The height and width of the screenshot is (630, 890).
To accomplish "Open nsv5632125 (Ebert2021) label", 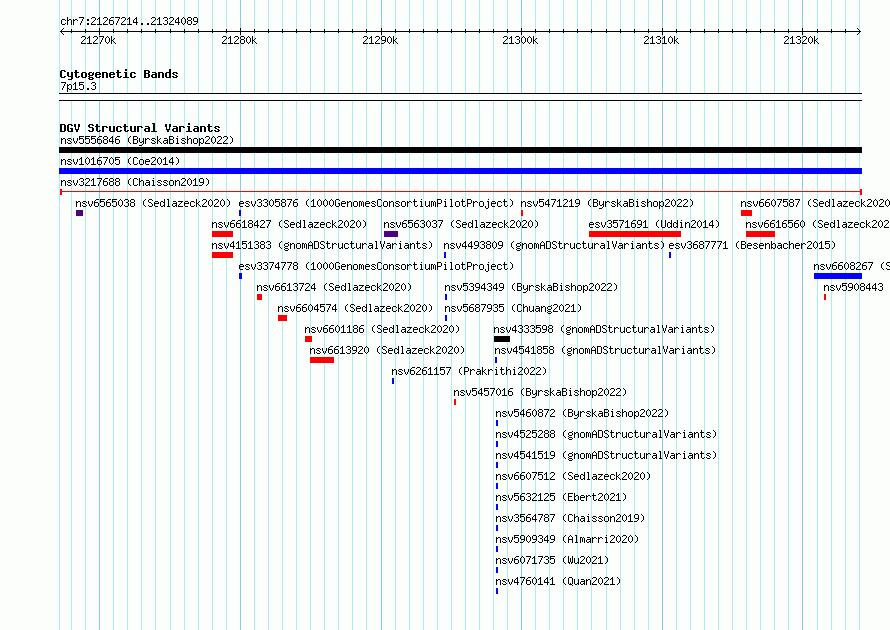I will (x=561, y=497).
